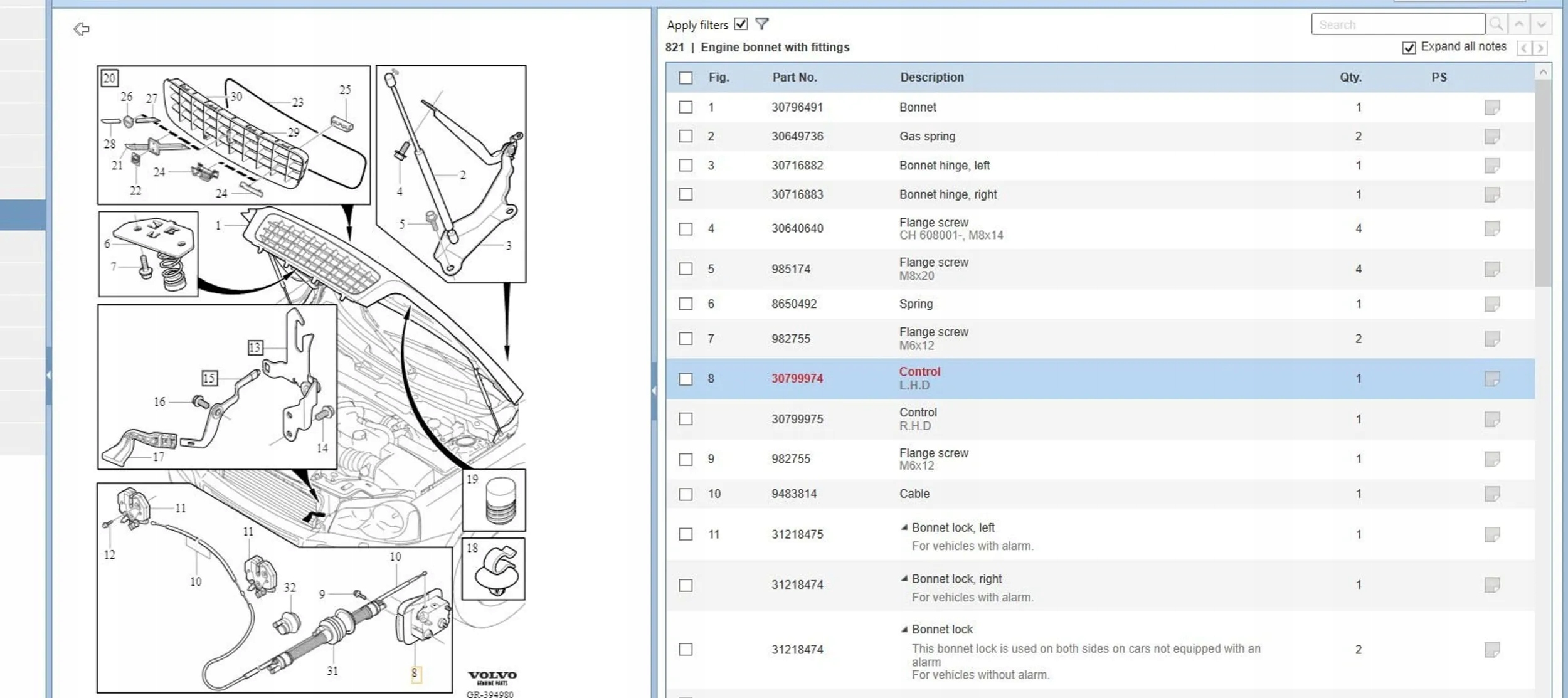This screenshot has width=1568, height=698.
Task: Click the search magnifier icon
Action: [x=1496, y=24]
